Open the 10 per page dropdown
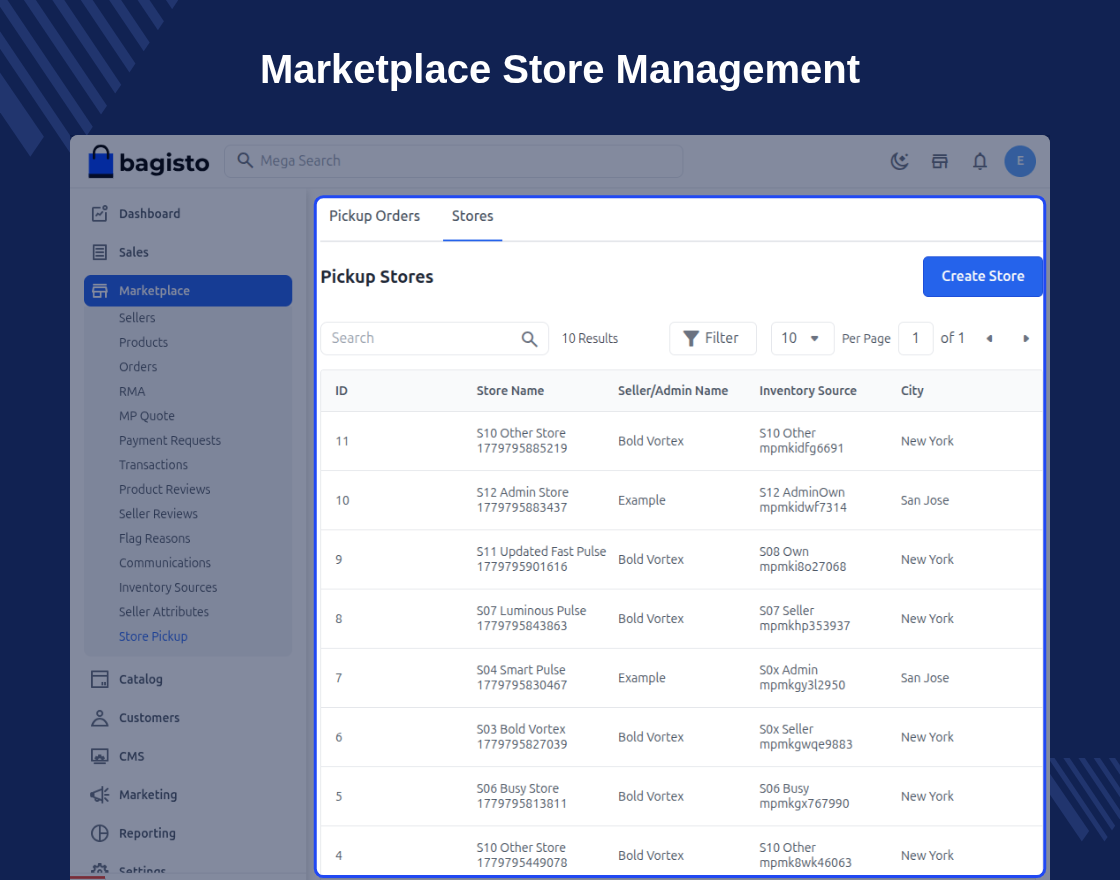This screenshot has height=880, width=1120. point(802,339)
